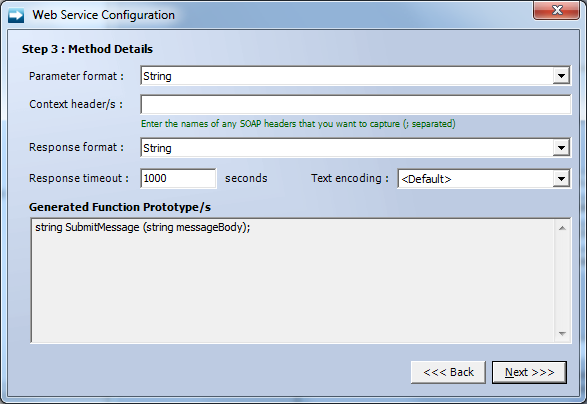Open the Text encoding dropdown arrow

tap(561, 179)
